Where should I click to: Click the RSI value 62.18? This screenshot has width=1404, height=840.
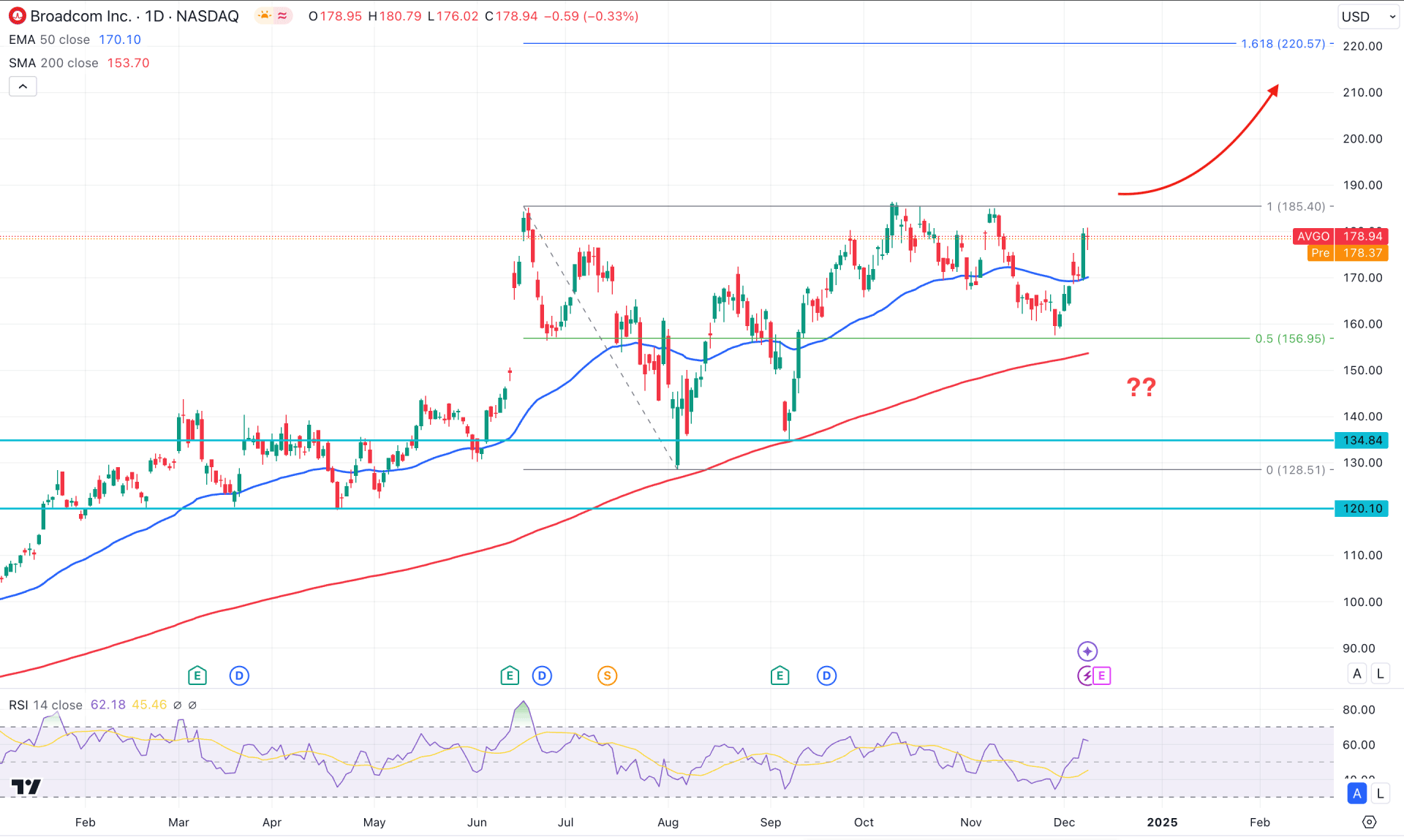[107, 705]
